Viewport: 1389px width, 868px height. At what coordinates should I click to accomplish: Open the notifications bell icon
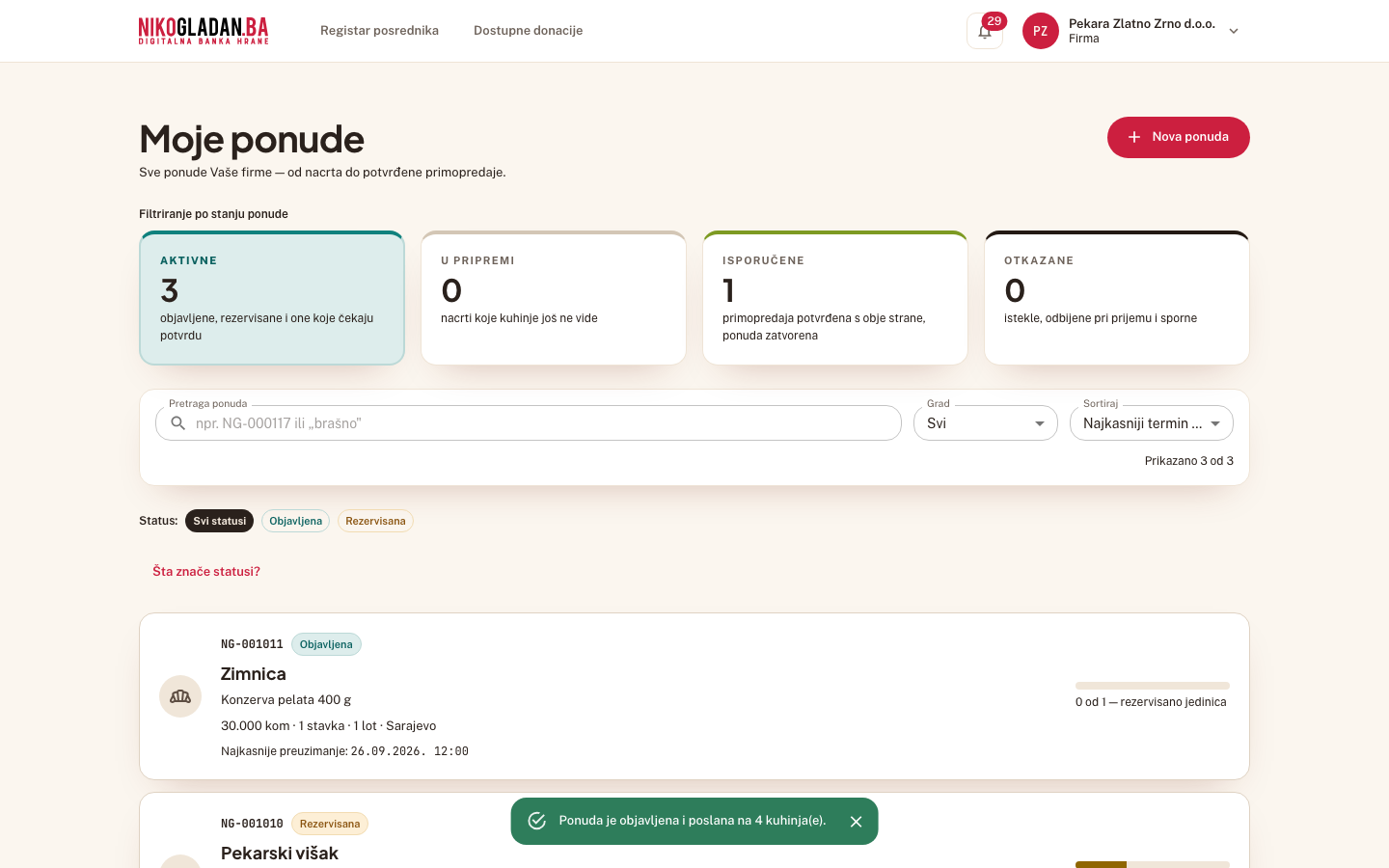coord(985,31)
